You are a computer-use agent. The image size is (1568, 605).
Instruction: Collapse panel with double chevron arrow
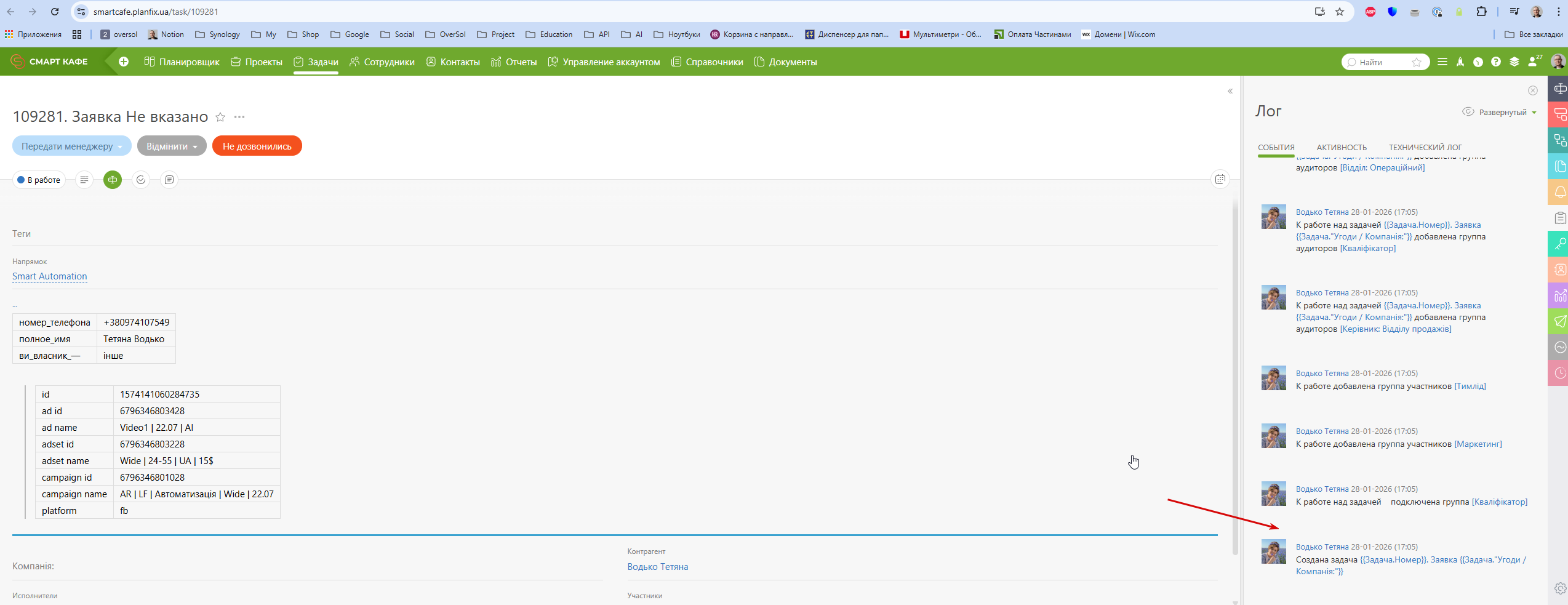point(1230,91)
